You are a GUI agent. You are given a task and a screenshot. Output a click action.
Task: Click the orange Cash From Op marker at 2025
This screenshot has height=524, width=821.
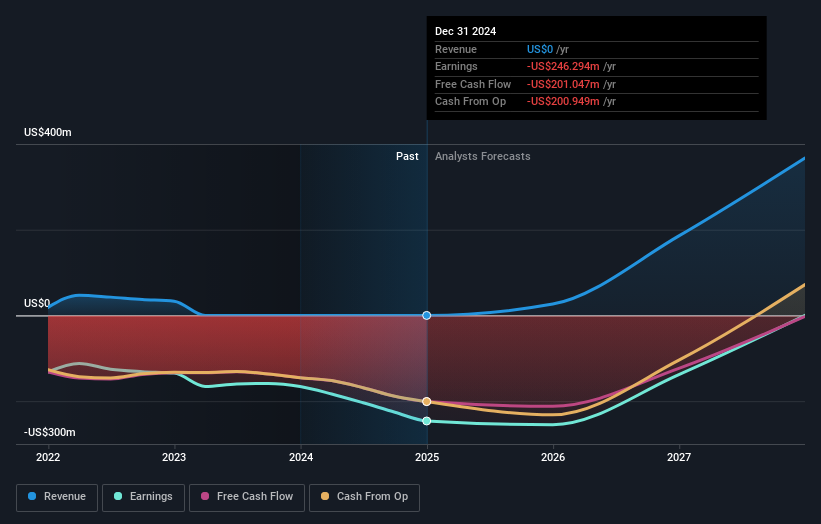427,401
